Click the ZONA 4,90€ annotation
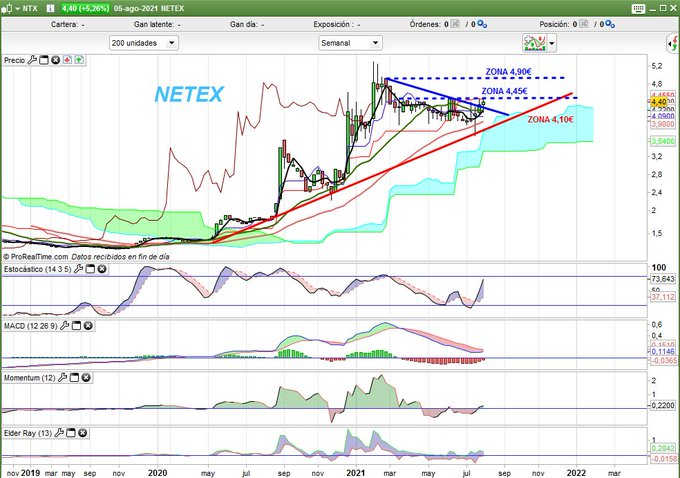 click(x=508, y=72)
